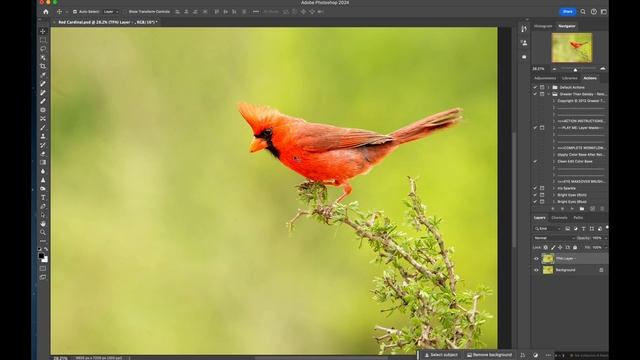Select the Eraser tool
Screen dimensions: 640x360
pyautogui.click(x=43, y=154)
